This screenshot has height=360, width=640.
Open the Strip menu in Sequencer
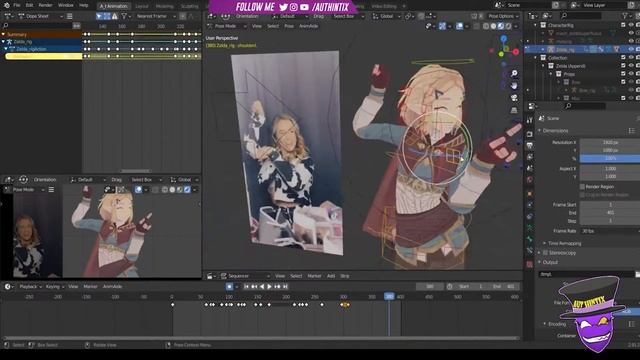345,276
